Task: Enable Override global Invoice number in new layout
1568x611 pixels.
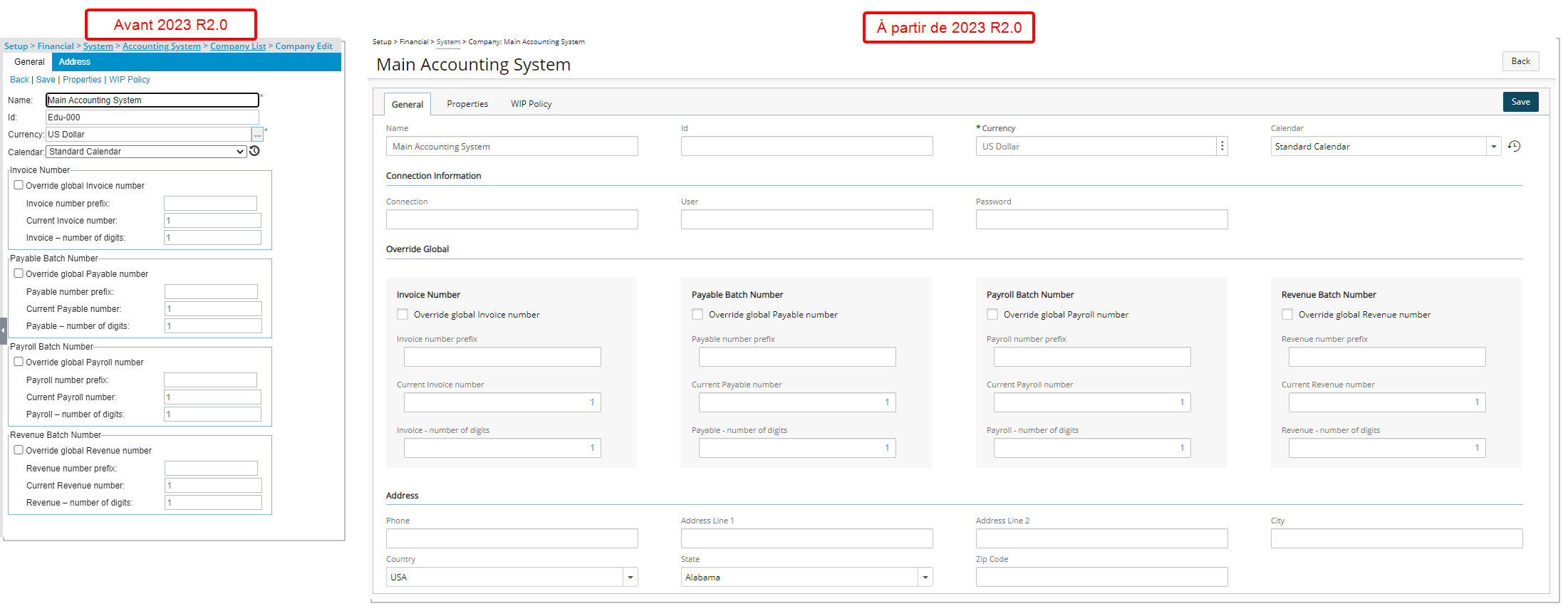Action: click(403, 314)
